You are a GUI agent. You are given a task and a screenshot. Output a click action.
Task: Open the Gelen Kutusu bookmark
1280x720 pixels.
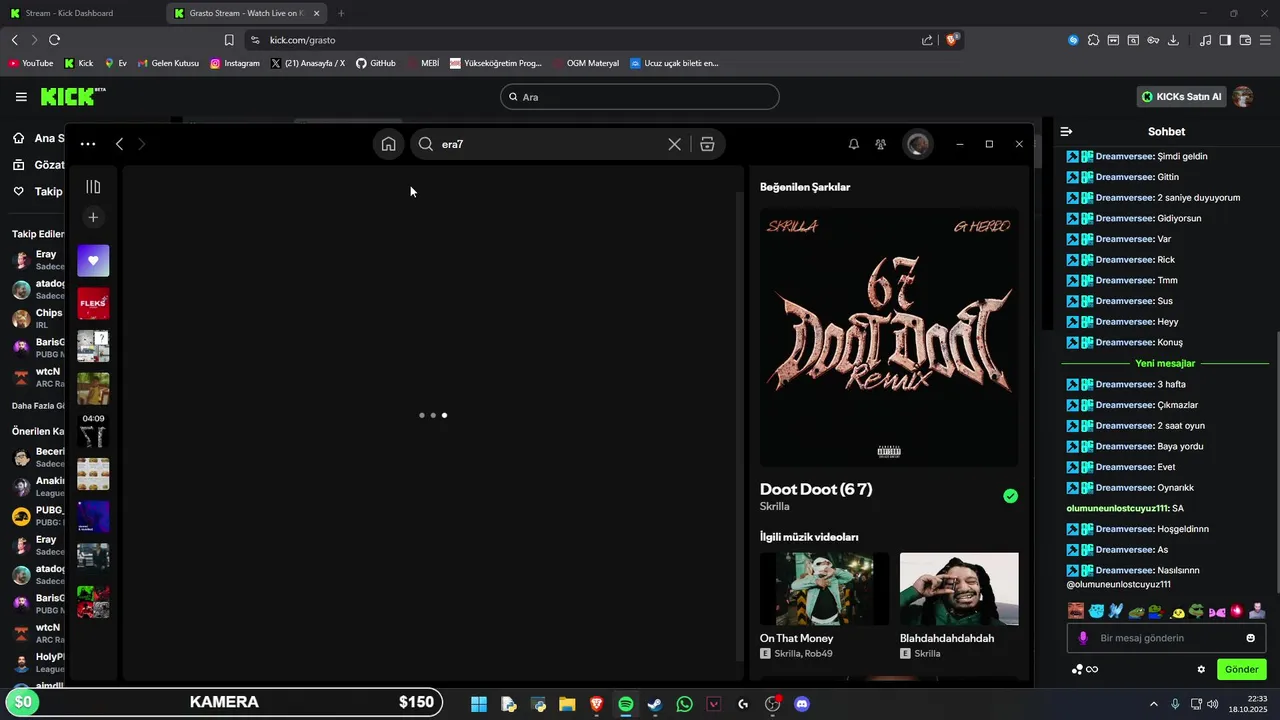click(x=167, y=63)
